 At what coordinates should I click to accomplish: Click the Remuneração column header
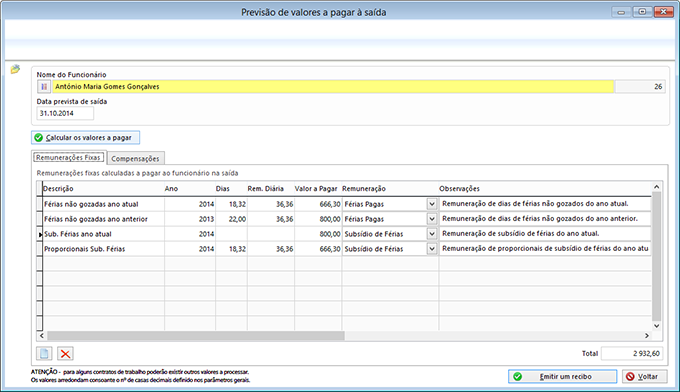[x=390, y=189]
